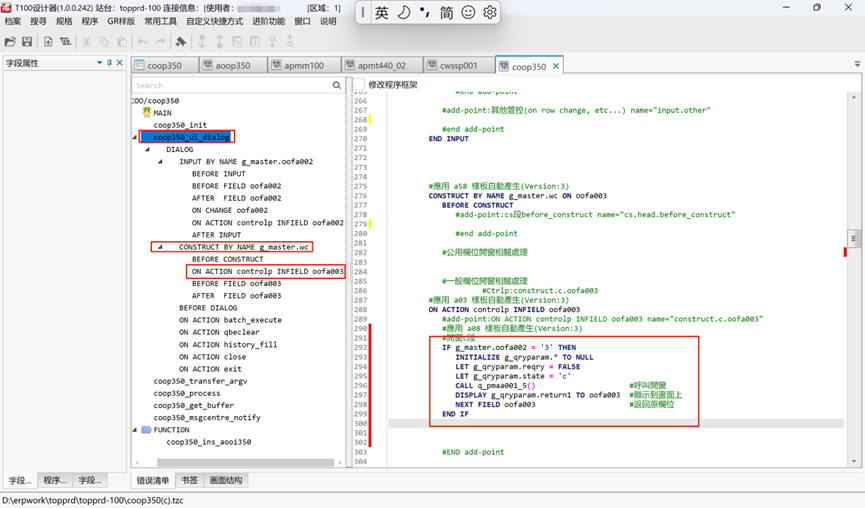Open the 搜寻 menu
The width and height of the screenshot is (865, 508).
click(38, 22)
